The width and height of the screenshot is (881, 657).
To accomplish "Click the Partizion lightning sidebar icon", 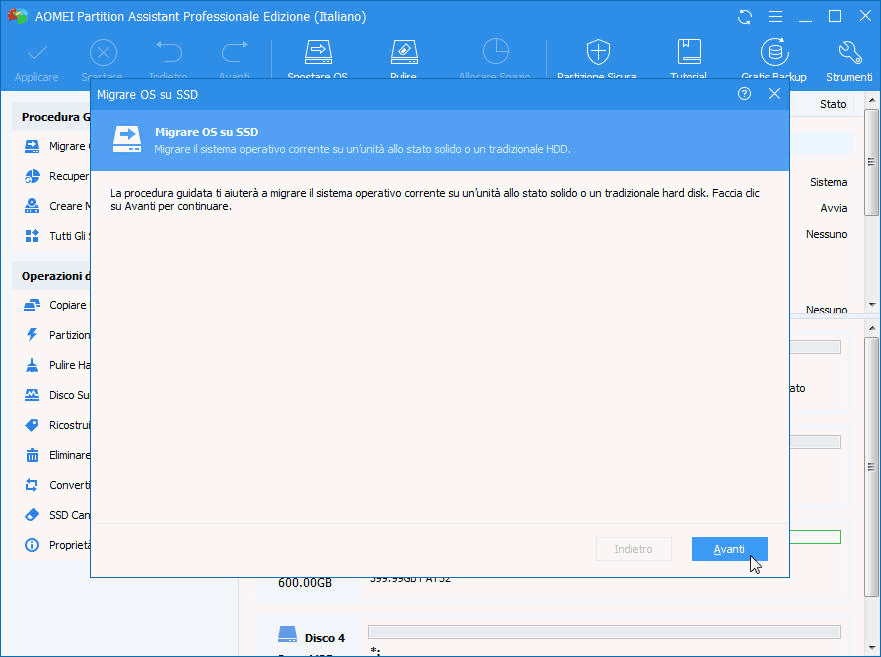I will 32,335.
